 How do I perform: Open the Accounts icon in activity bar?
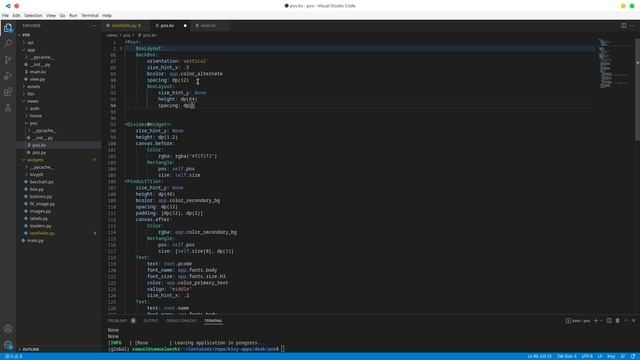(x=8, y=329)
